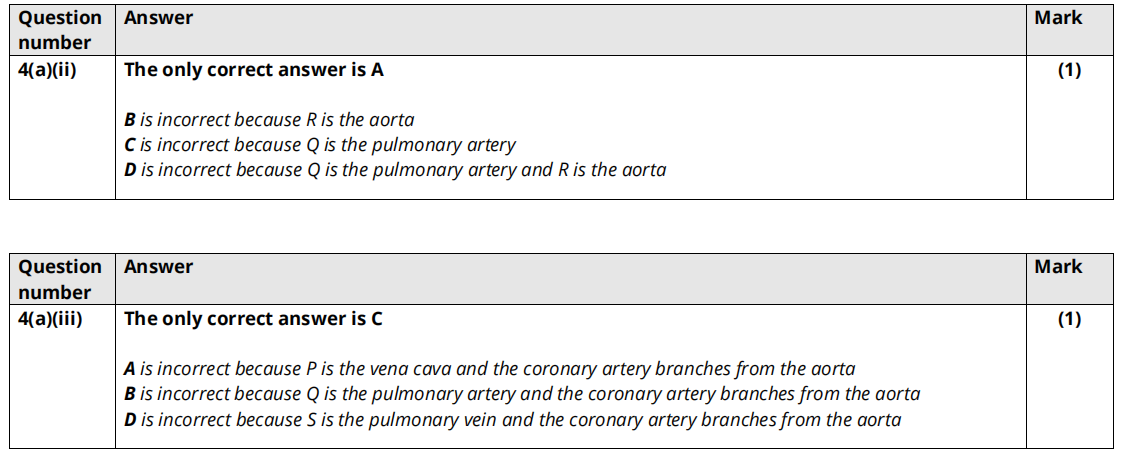Screen dimensions: 1128x454
Task: Click the (1) mark for question 4(a)(ii)
Action: (1069, 70)
